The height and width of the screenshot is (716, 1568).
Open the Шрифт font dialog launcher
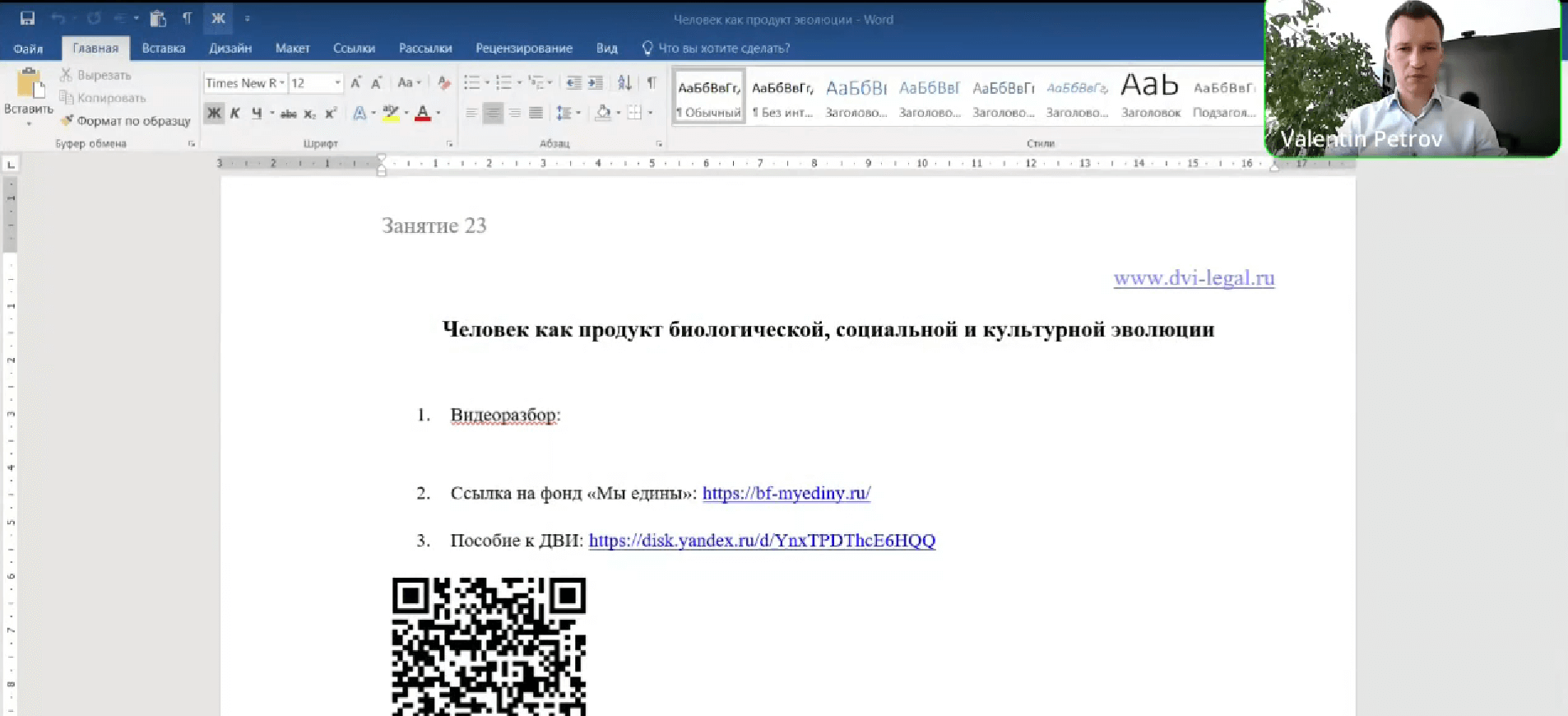point(449,144)
